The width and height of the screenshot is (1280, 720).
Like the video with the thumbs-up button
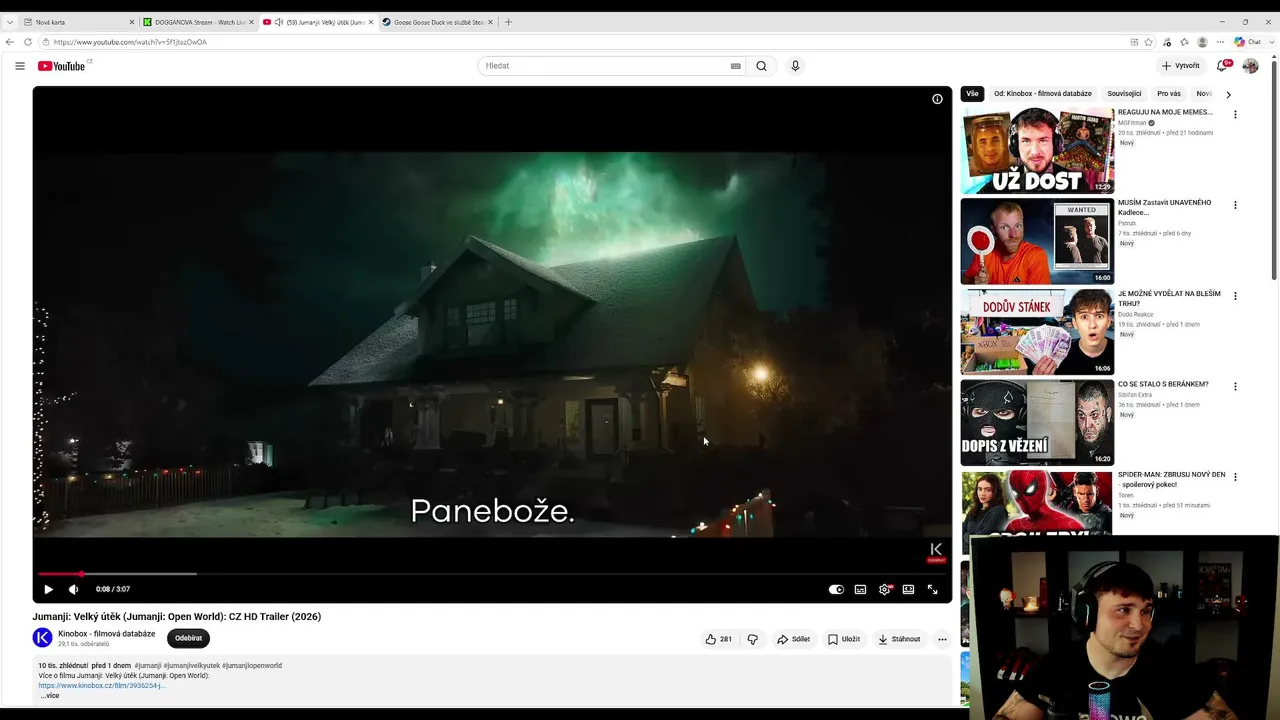(x=718, y=639)
